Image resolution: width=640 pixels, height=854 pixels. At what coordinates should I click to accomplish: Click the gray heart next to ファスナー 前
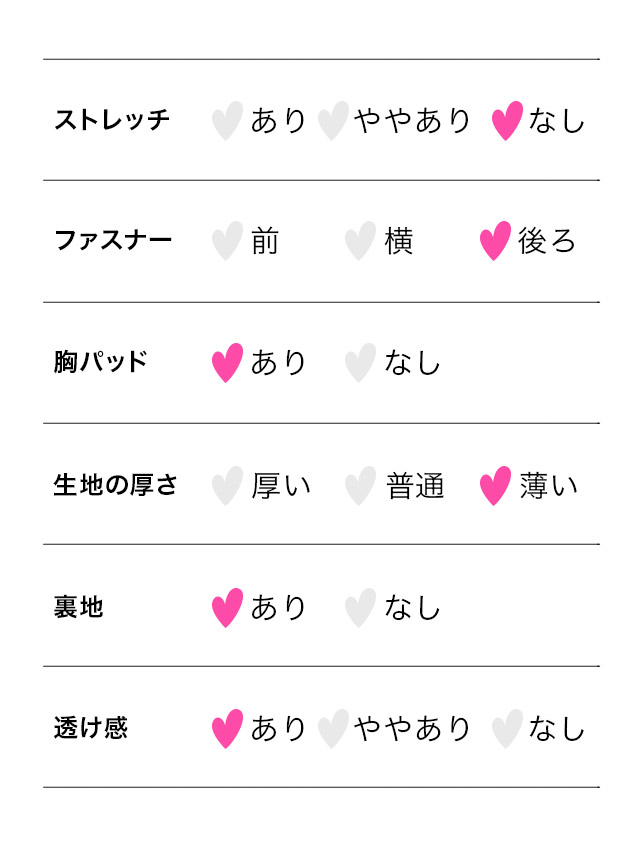tap(227, 241)
